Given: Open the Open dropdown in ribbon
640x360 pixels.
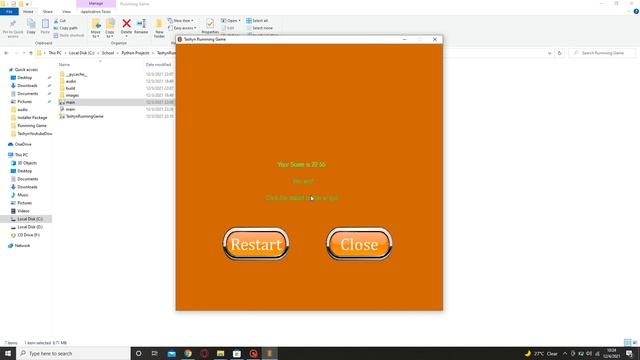Looking at the screenshot, I should click(x=231, y=21).
